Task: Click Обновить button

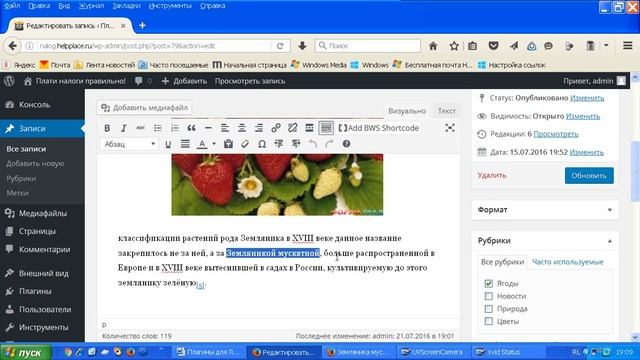Action: click(589, 176)
